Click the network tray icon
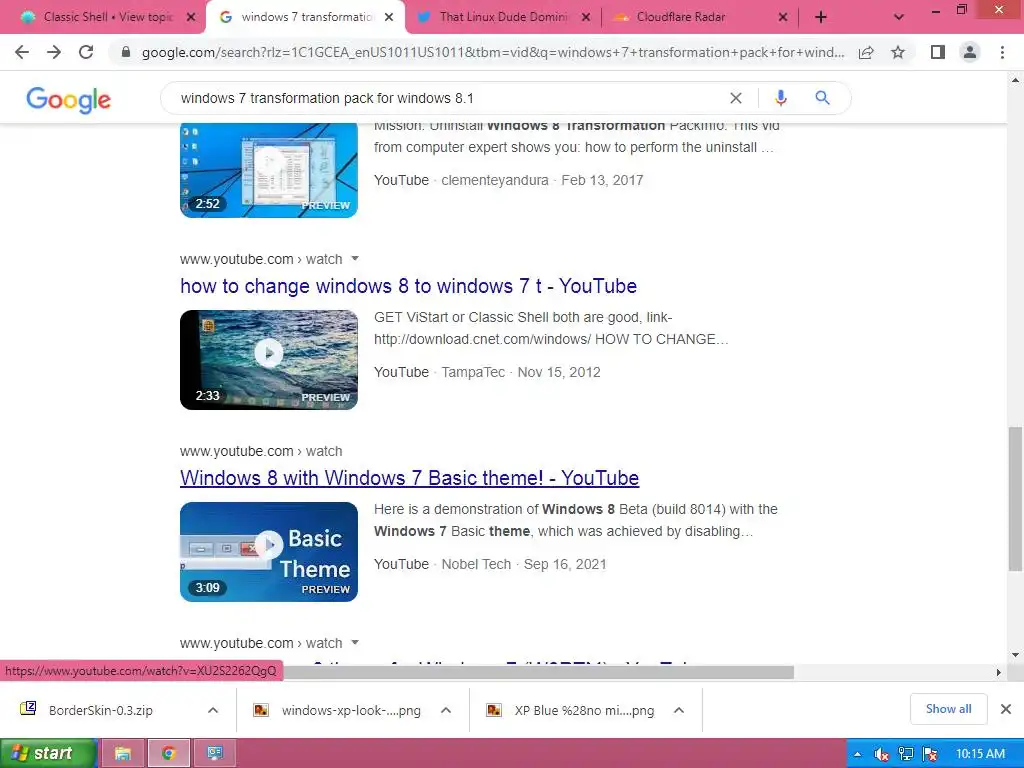The image size is (1024, 768). 906,754
